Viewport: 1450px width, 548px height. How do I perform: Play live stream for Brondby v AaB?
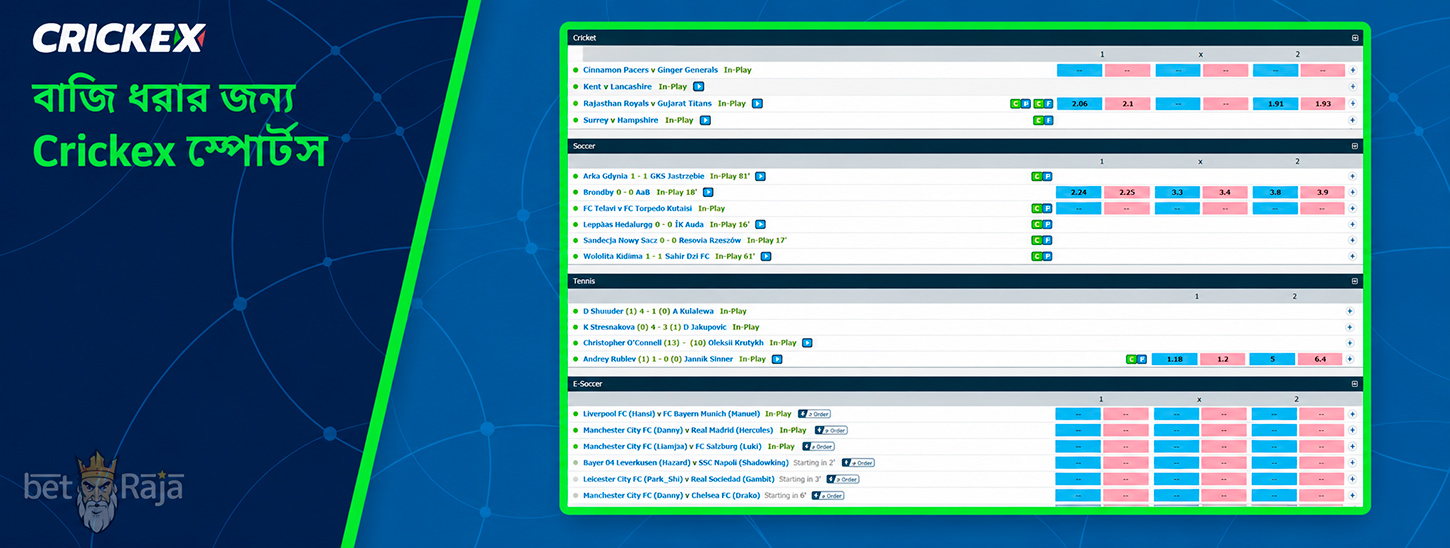coord(708,192)
